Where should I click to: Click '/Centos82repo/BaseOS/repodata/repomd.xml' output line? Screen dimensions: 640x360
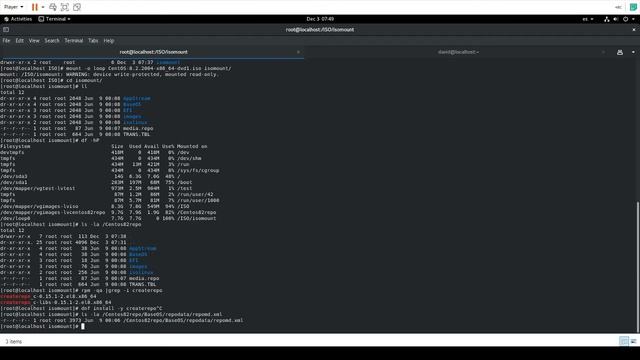tap(121, 320)
